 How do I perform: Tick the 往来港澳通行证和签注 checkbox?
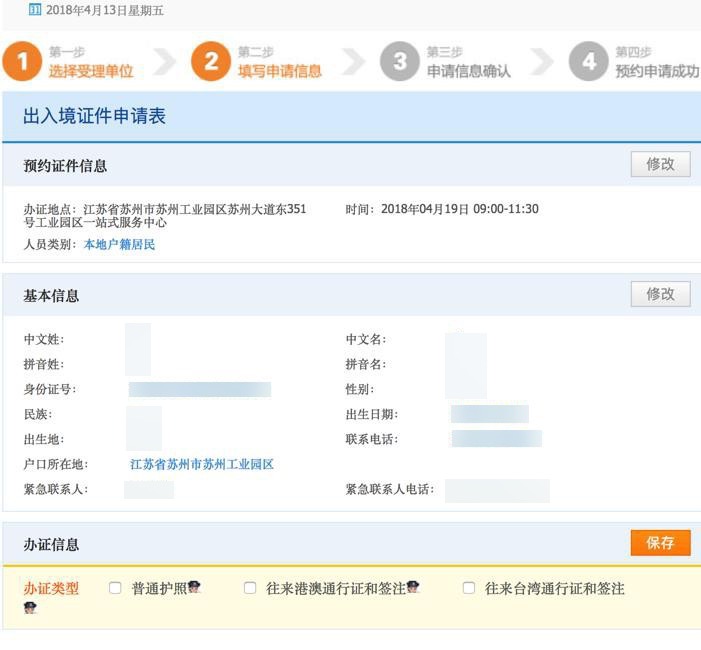250,587
